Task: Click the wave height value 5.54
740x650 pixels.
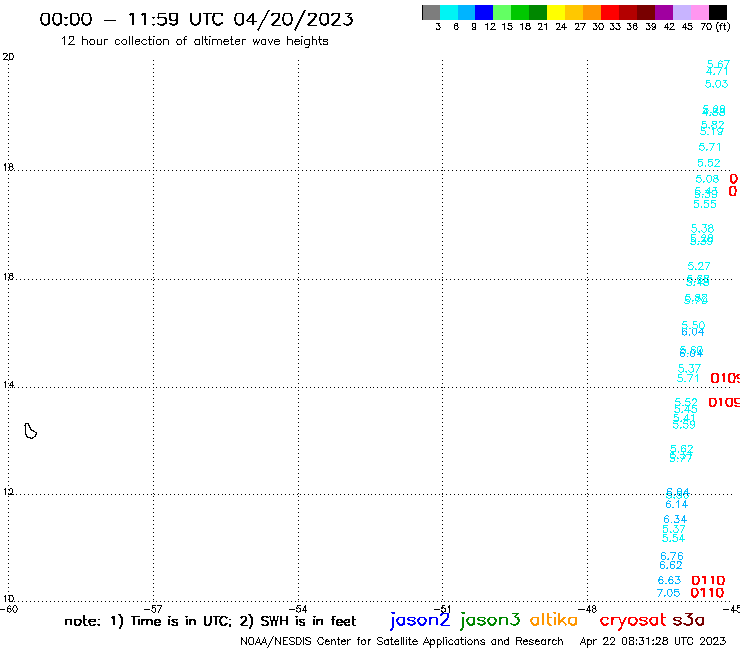Action: pyautogui.click(x=673, y=538)
